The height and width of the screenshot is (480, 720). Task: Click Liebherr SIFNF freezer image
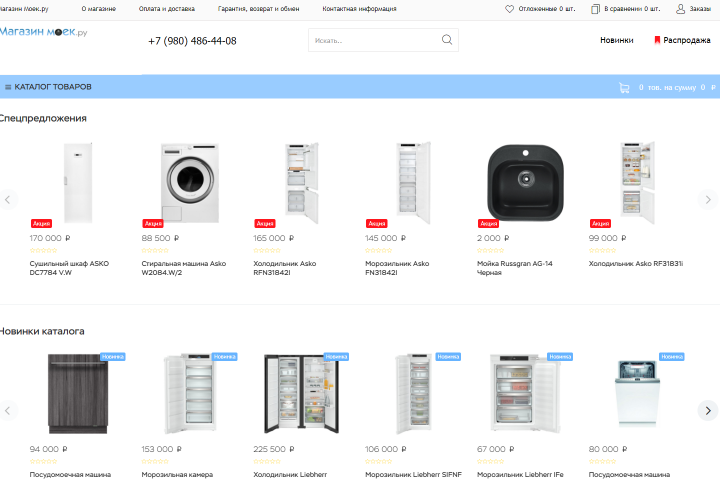click(414, 394)
